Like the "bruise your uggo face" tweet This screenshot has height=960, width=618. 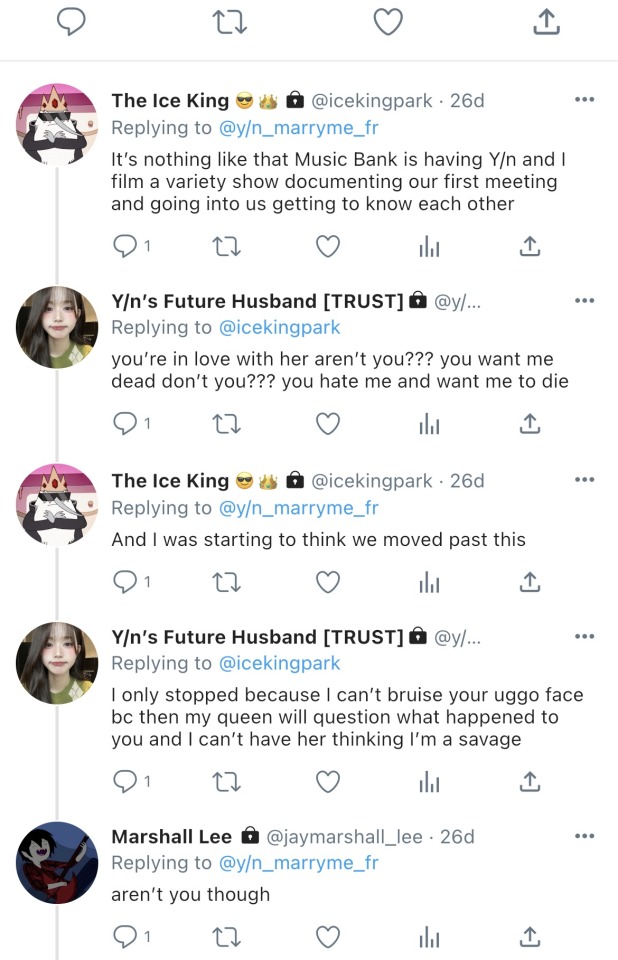(328, 781)
